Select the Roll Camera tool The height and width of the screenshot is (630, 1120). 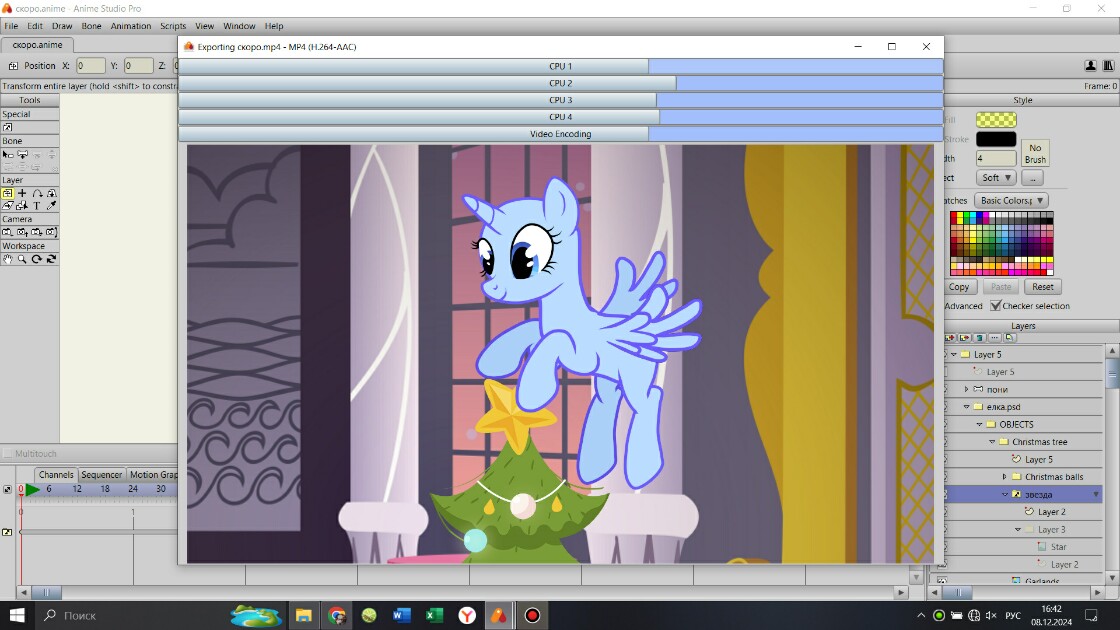click(x=37, y=232)
